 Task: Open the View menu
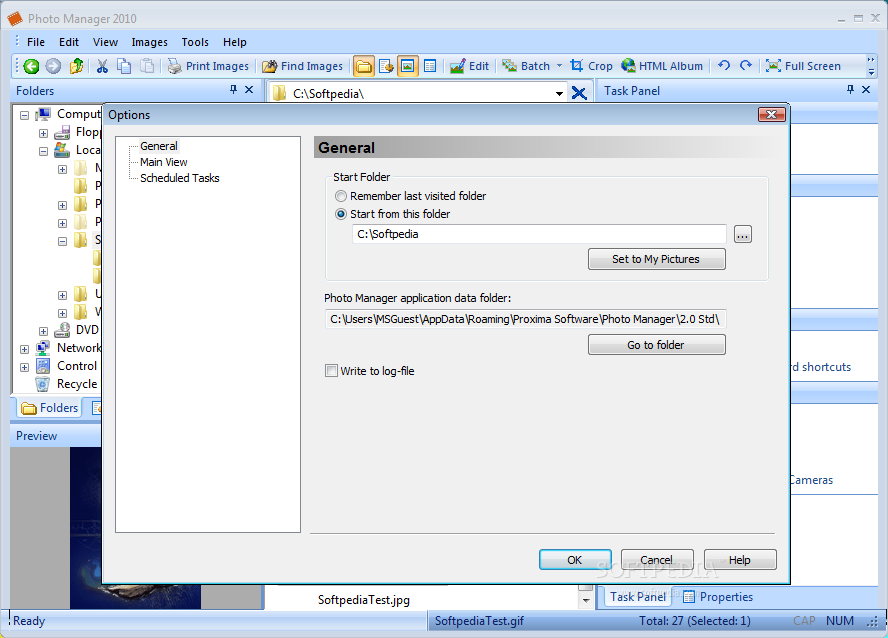click(x=105, y=42)
